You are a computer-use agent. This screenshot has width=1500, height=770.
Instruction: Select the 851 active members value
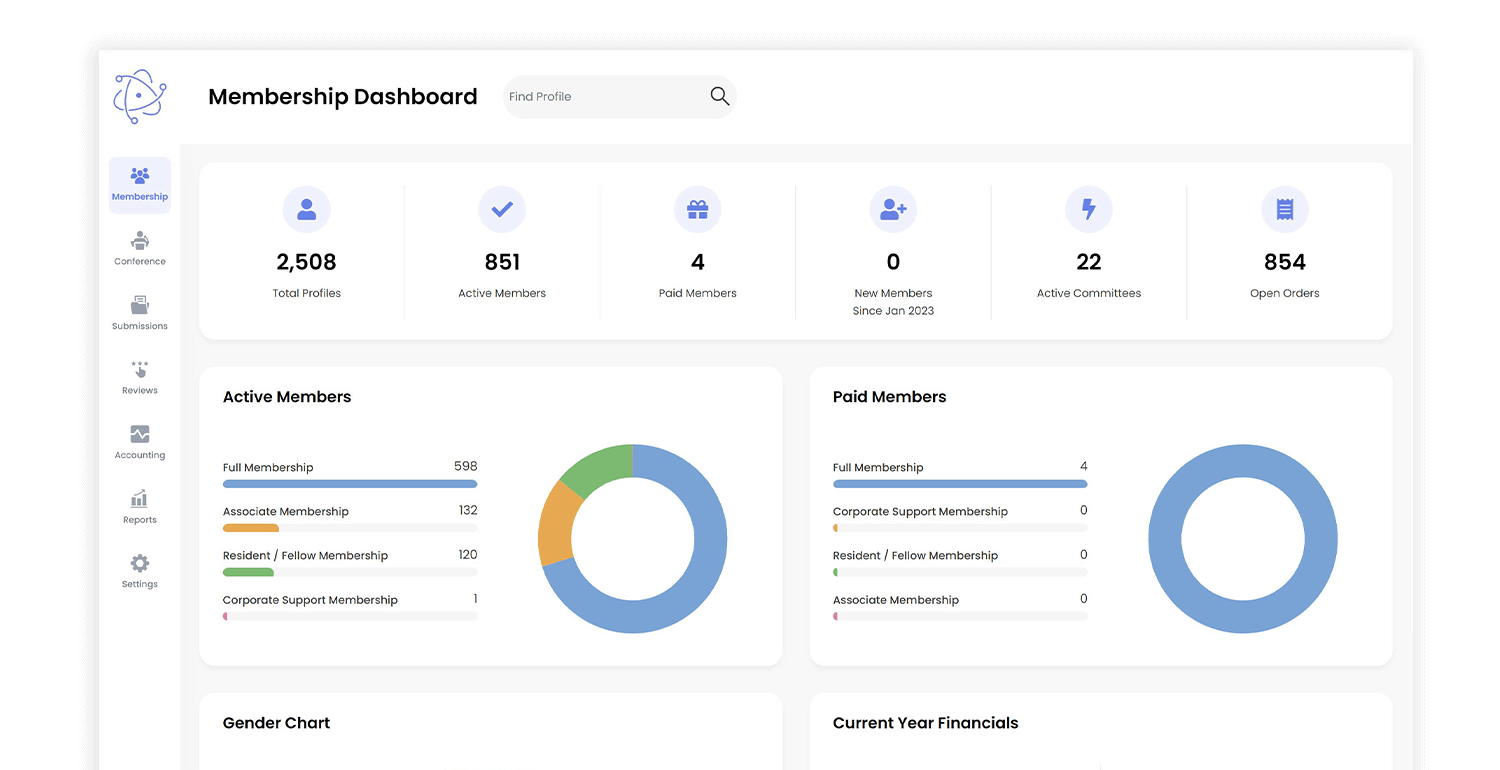pyautogui.click(x=502, y=262)
